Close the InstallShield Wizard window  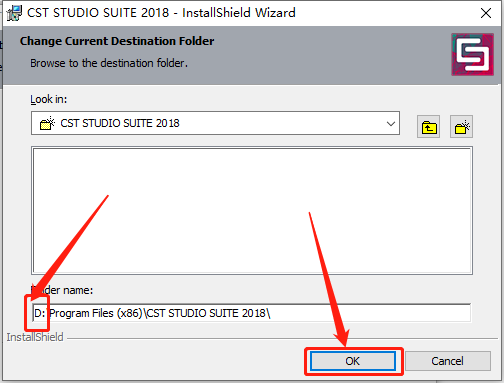click(x=486, y=13)
